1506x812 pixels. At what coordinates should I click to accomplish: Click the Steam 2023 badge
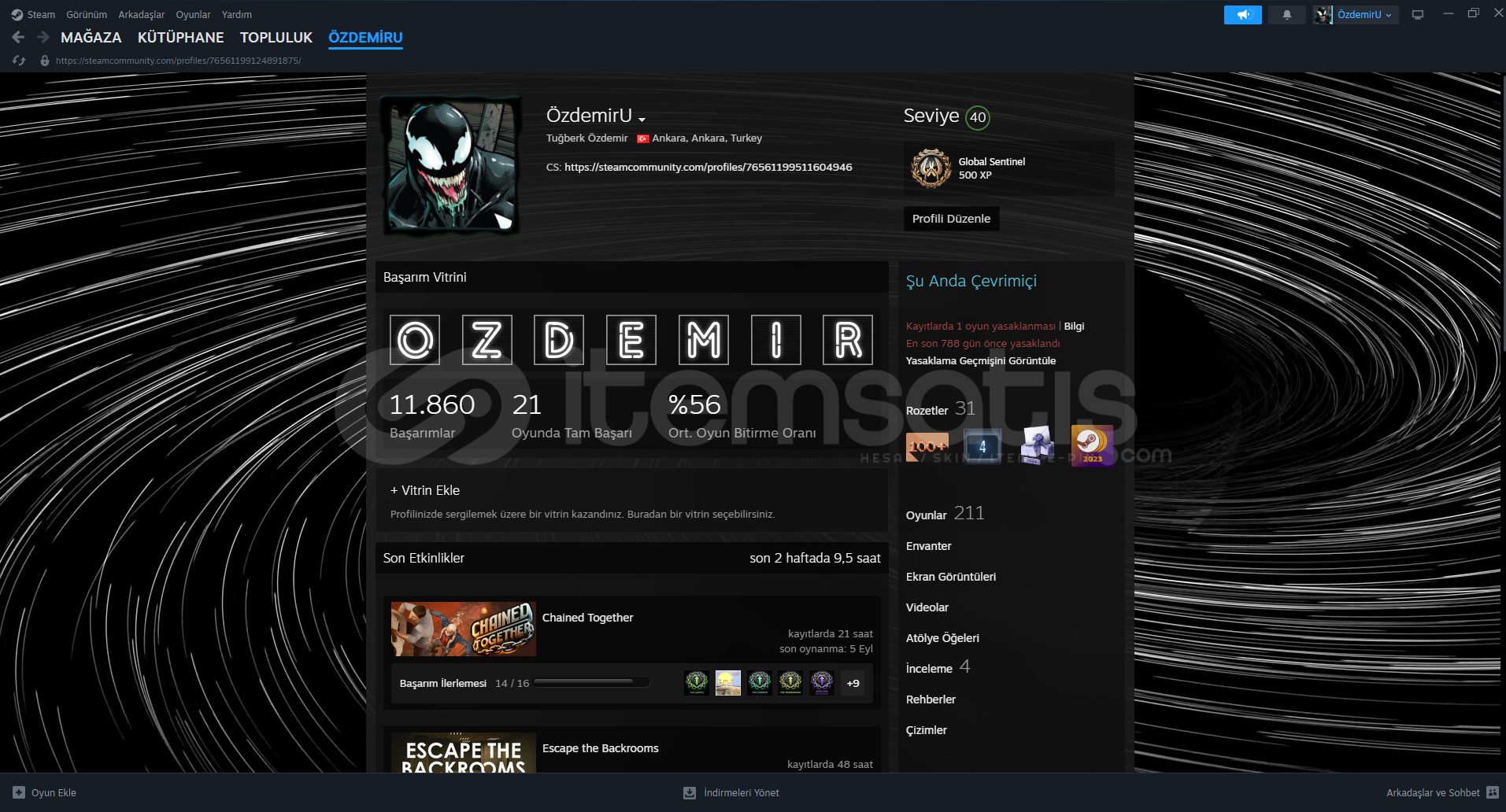(x=1093, y=446)
